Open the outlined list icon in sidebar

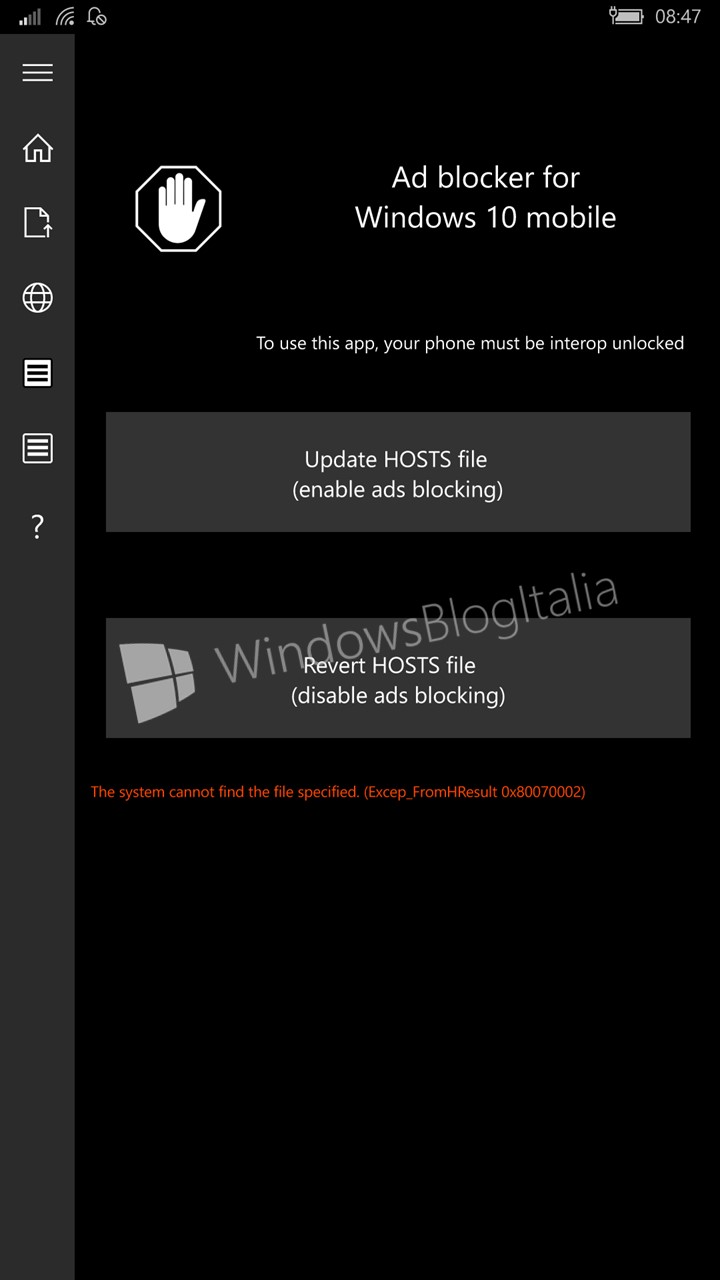[37, 448]
